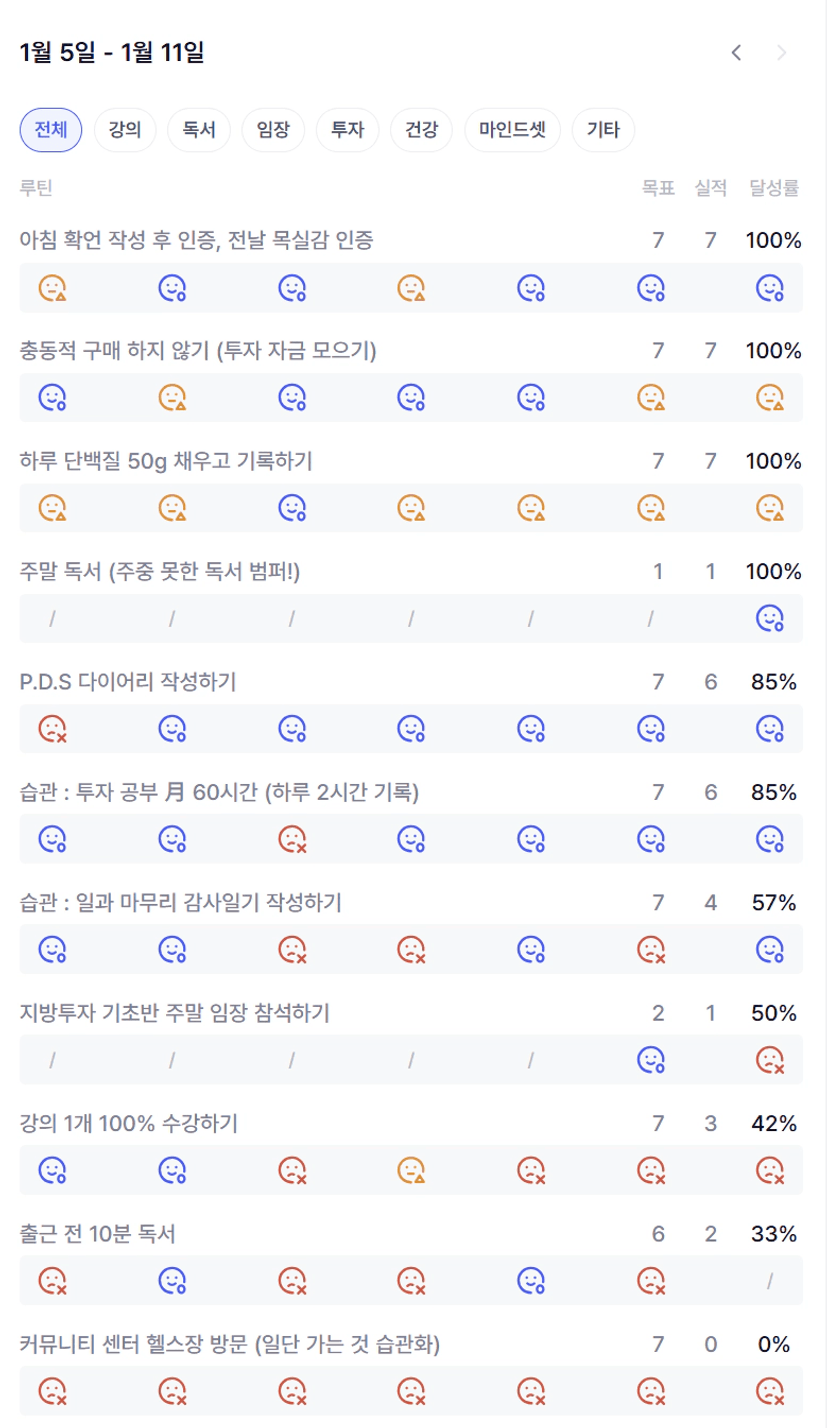Select the 기타 category filter

coord(603,130)
